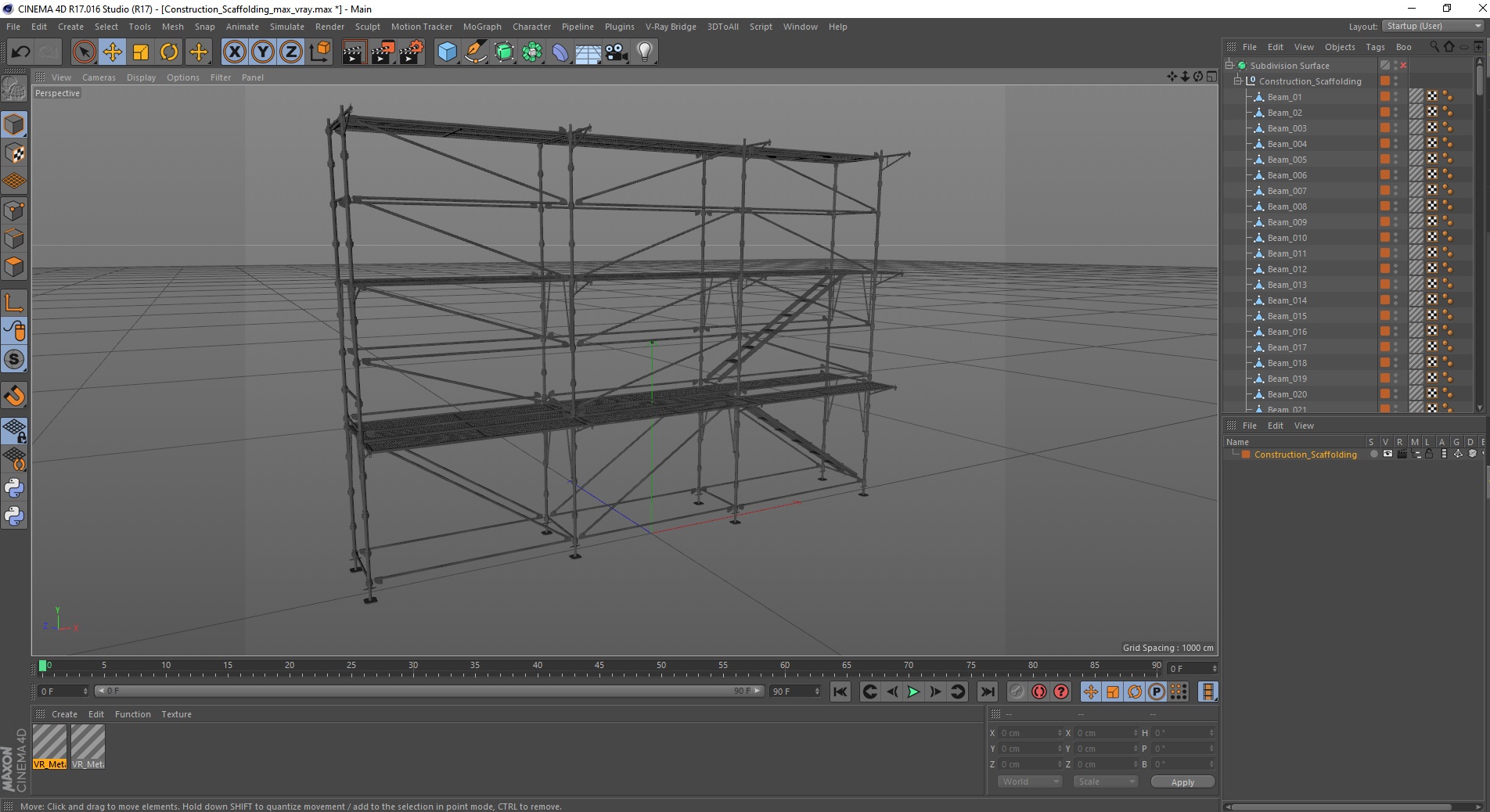Select Beam_018 in object tree
This screenshot has height=812, width=1490.
[x=1287, y=363]
